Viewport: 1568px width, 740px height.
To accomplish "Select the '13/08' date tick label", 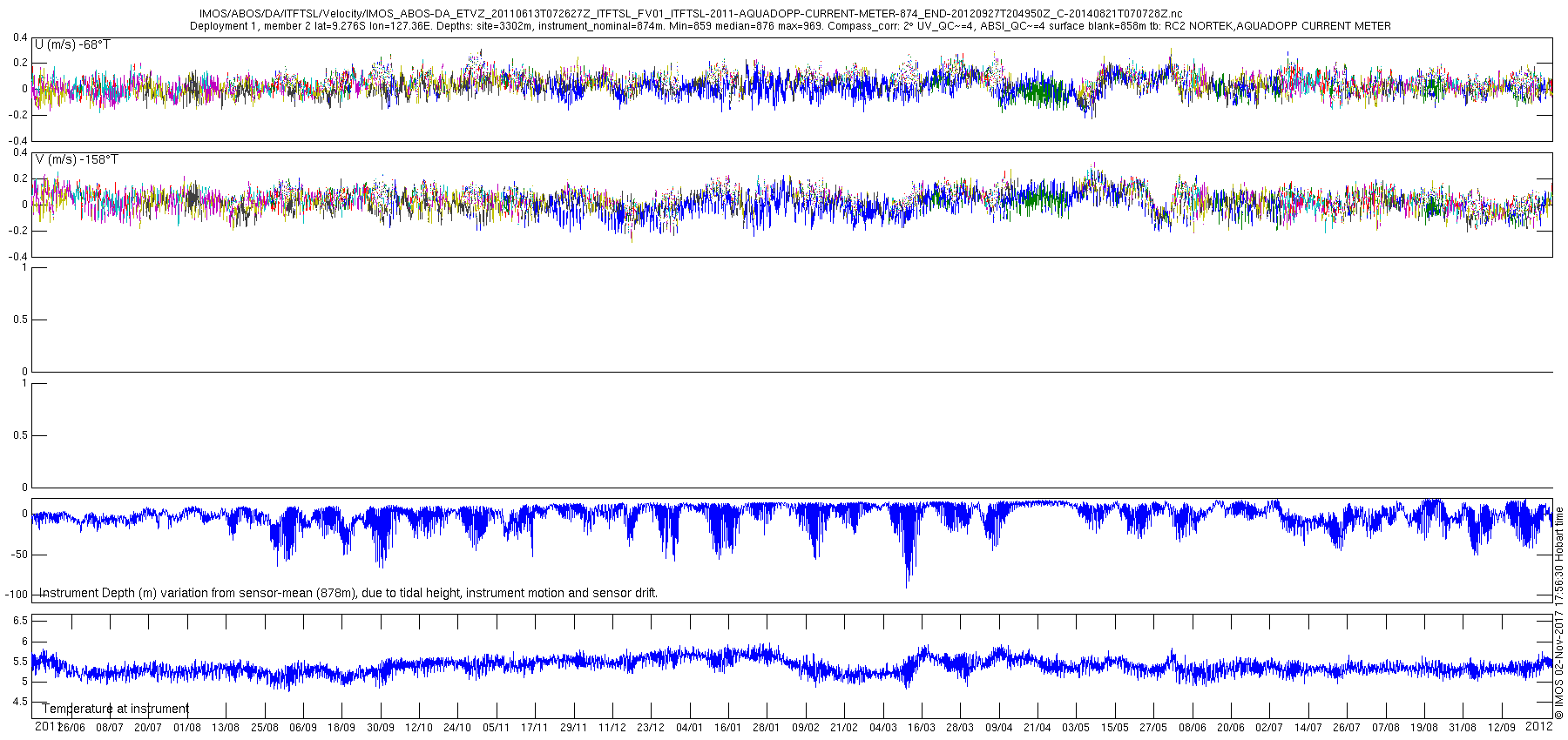I will (226, 728).
